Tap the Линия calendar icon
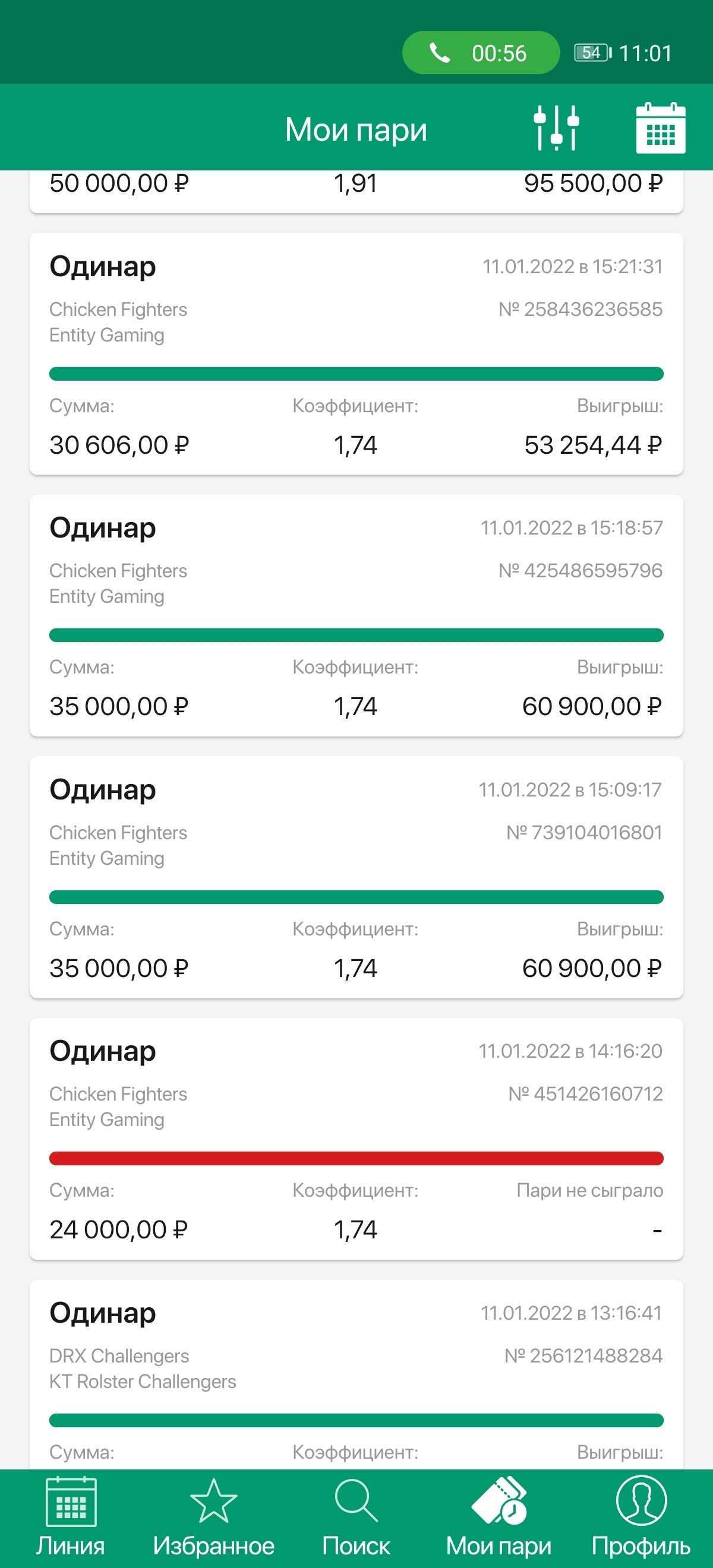The width and height of the screenshot is (713, 1568). 71,1502
